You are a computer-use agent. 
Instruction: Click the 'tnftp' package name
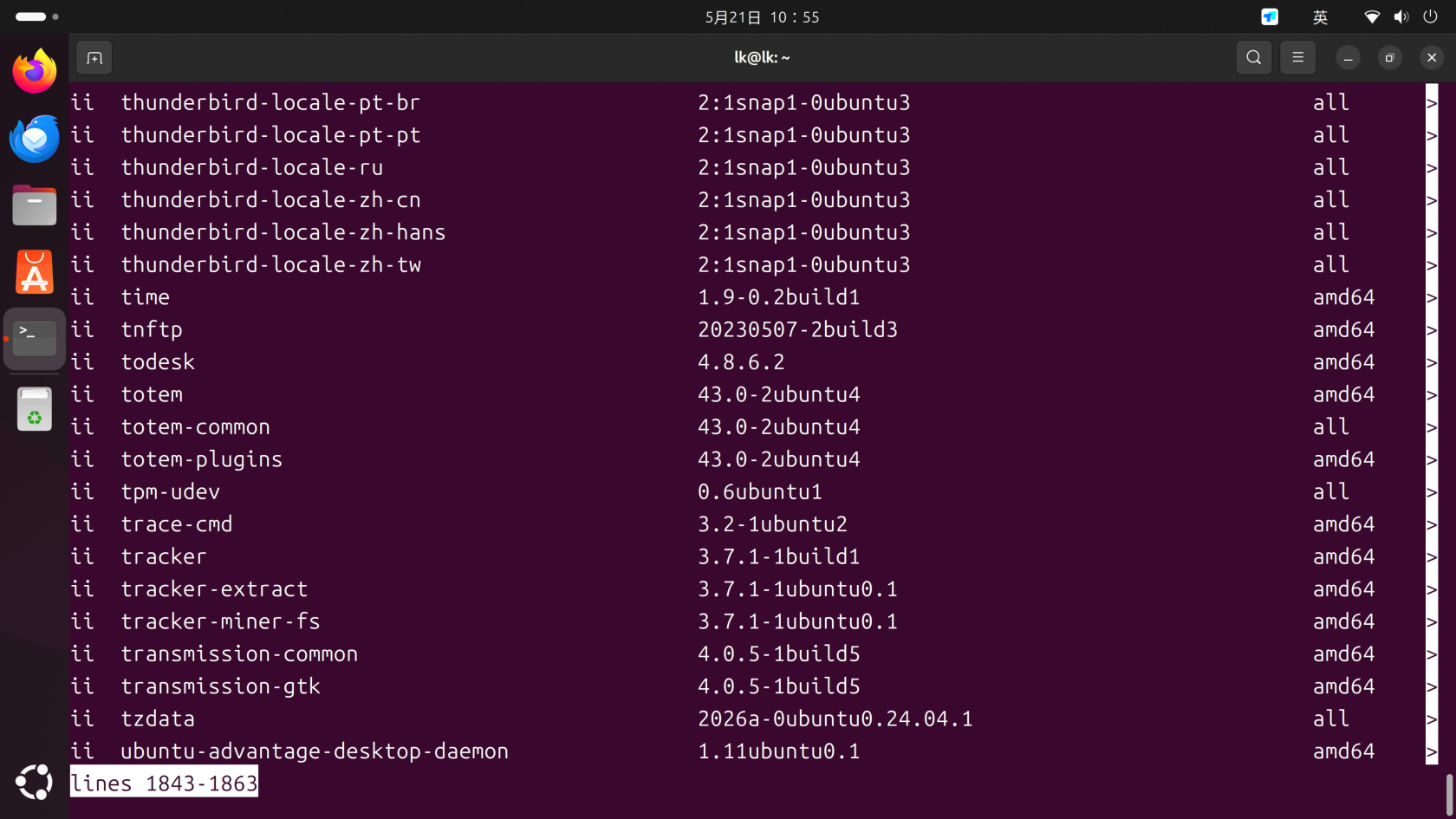[152, 329]
